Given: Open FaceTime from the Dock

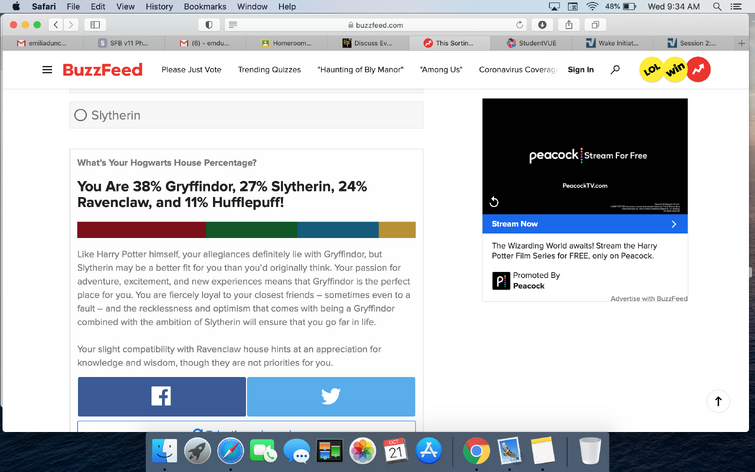Looking at the screenshot, I should [263, 451].
